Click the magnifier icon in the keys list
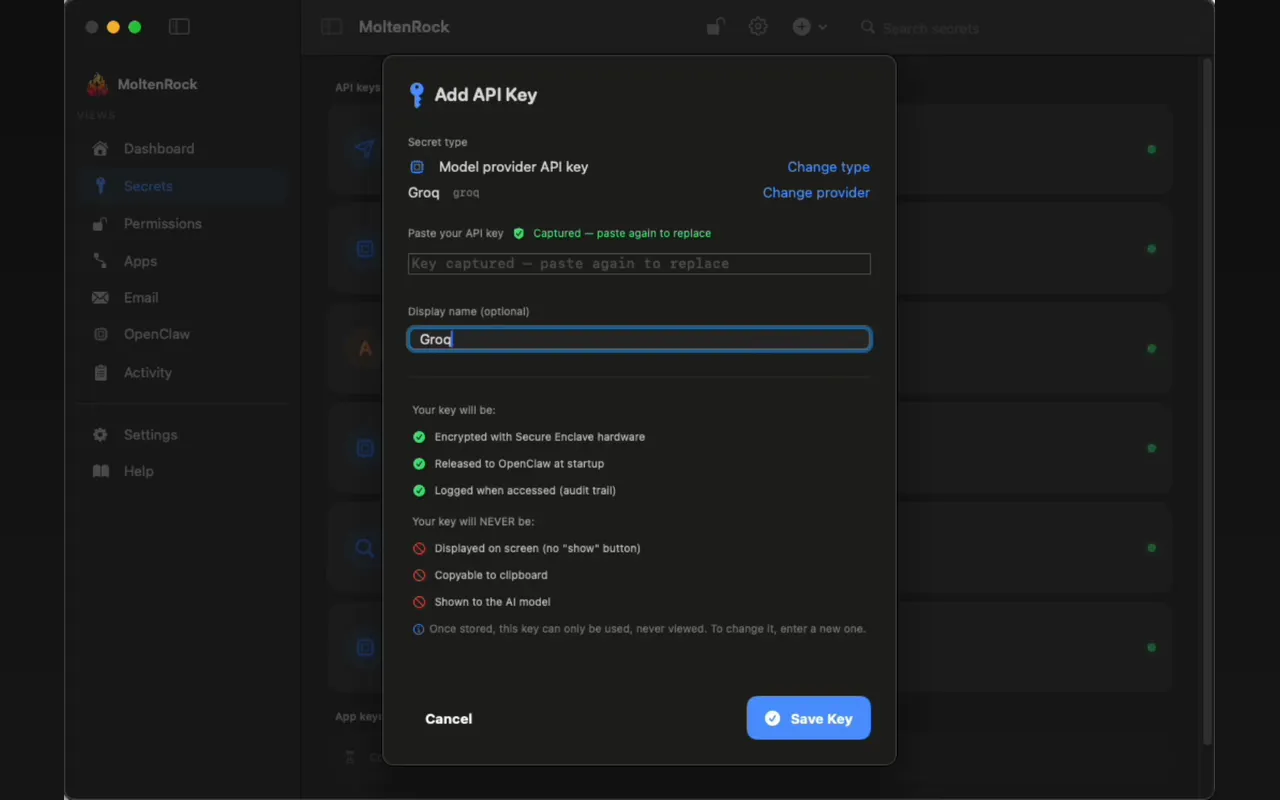Viewport: 1280px width, 800px height. [365, 548]
